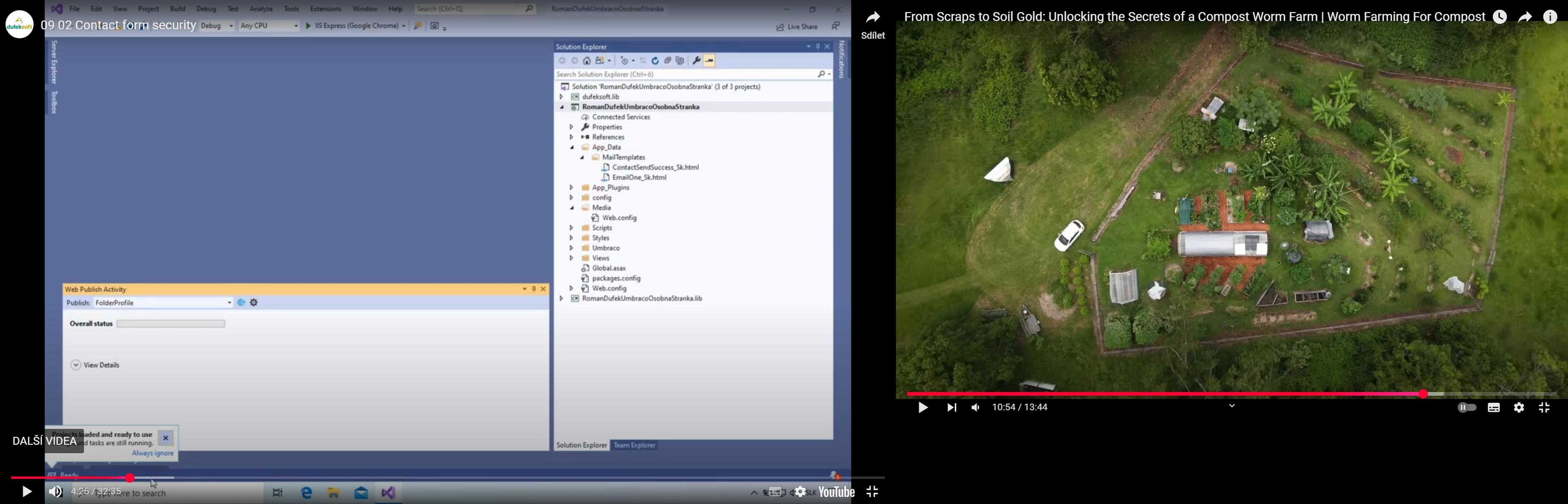Exit fullscreen on right video player
The image size is (1568, 504).
[1544, 408]
